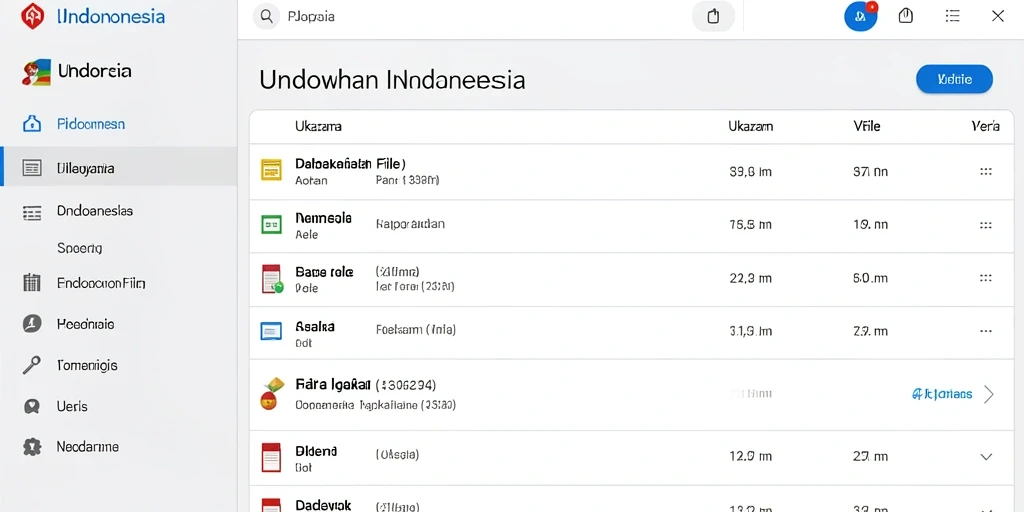Click red document icon of Bame role
The image size is (1024, 512).
[272, 279]
